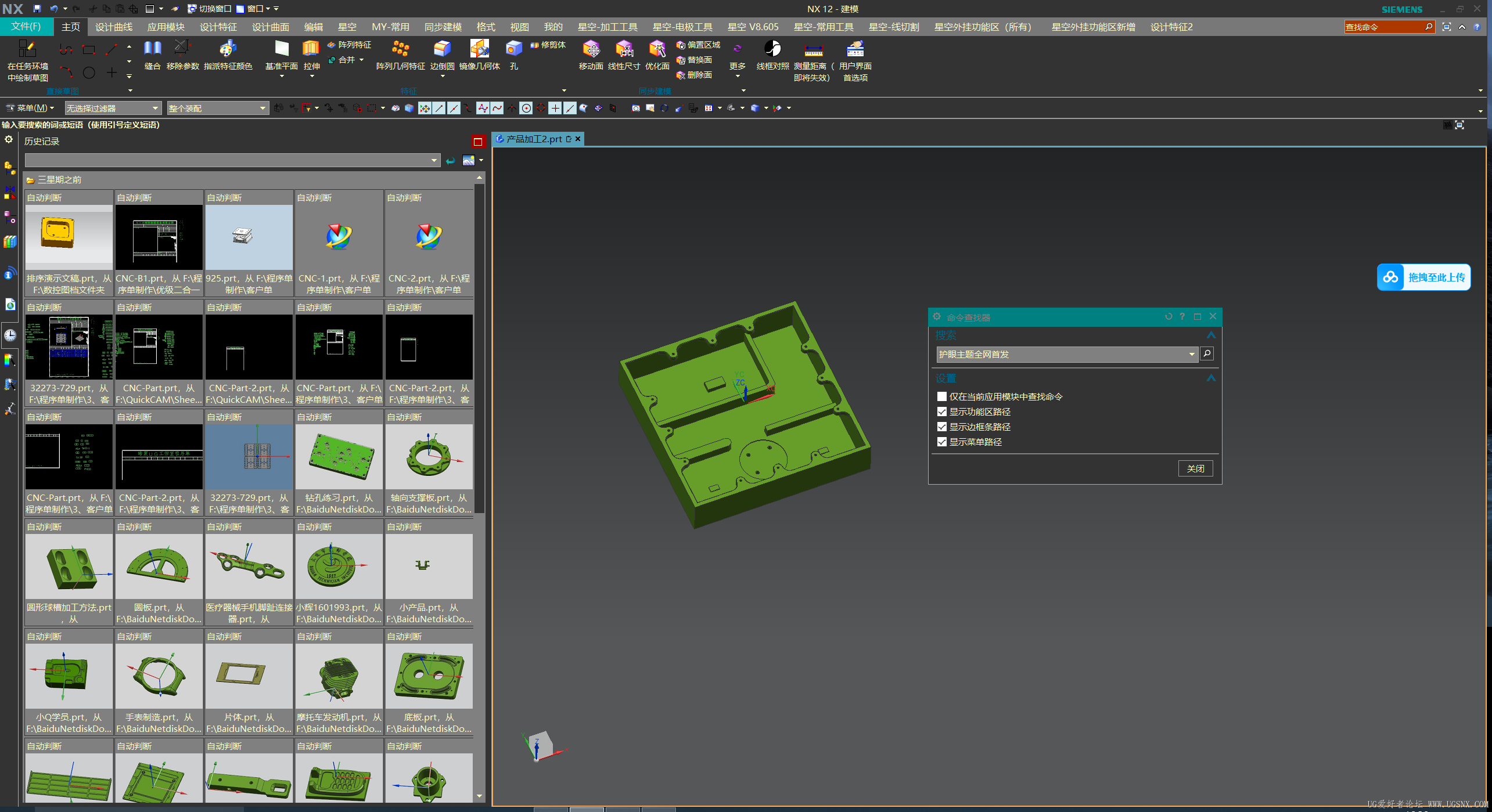
Task: Uncheck 显示功能区路径 checkbox
Action: [942, 412]
